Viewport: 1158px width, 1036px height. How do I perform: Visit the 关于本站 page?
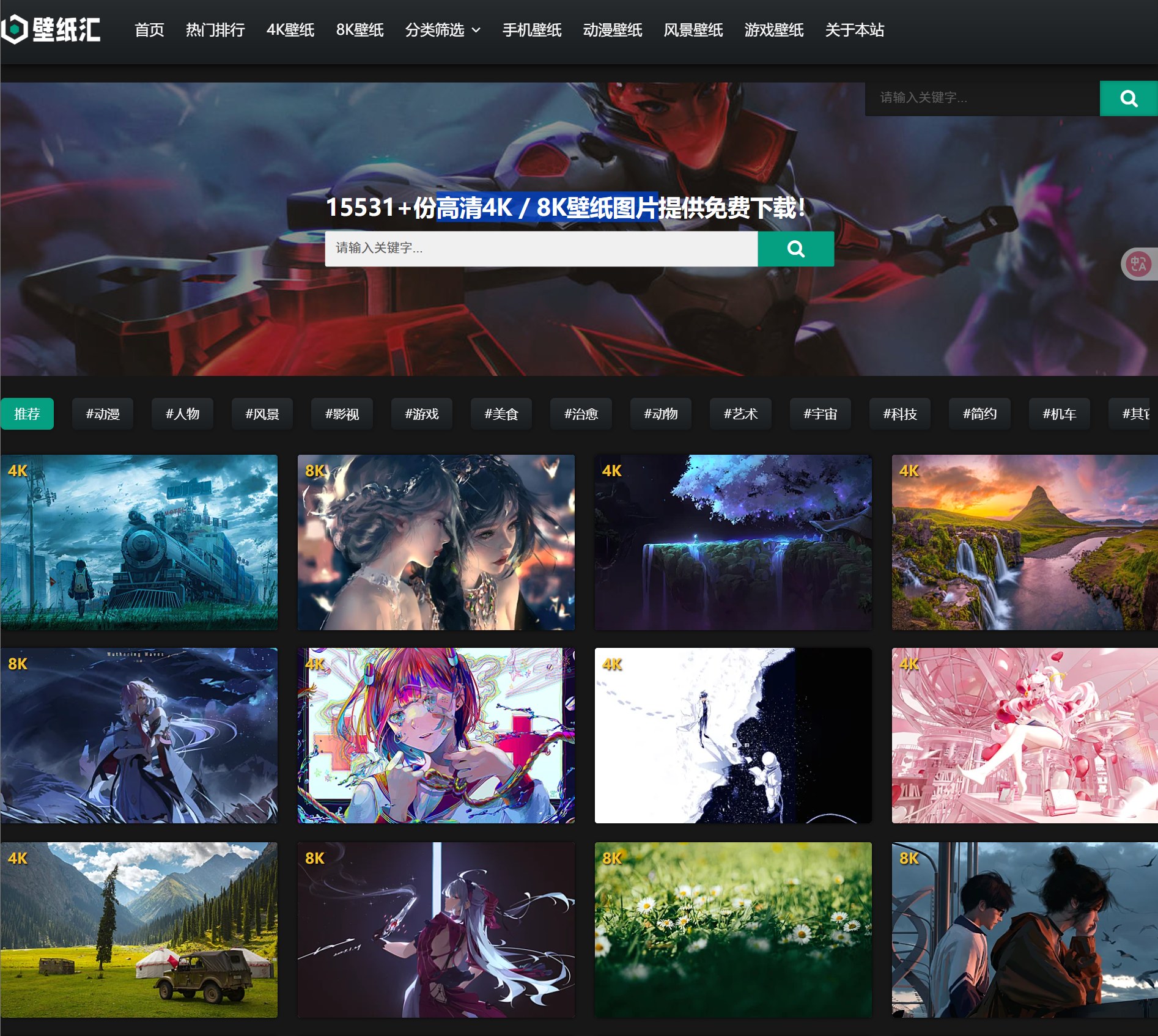point(854,30)
